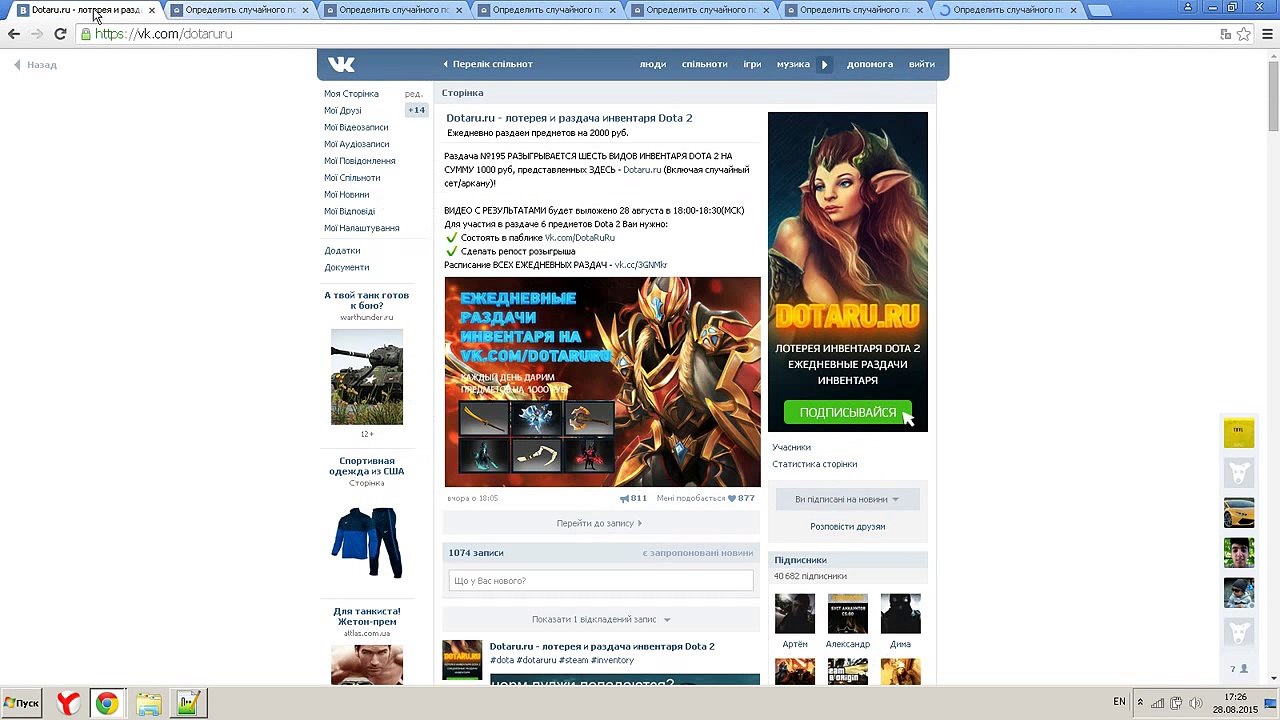
Task: Reload the page with the refresh icon
Action: 60,34
